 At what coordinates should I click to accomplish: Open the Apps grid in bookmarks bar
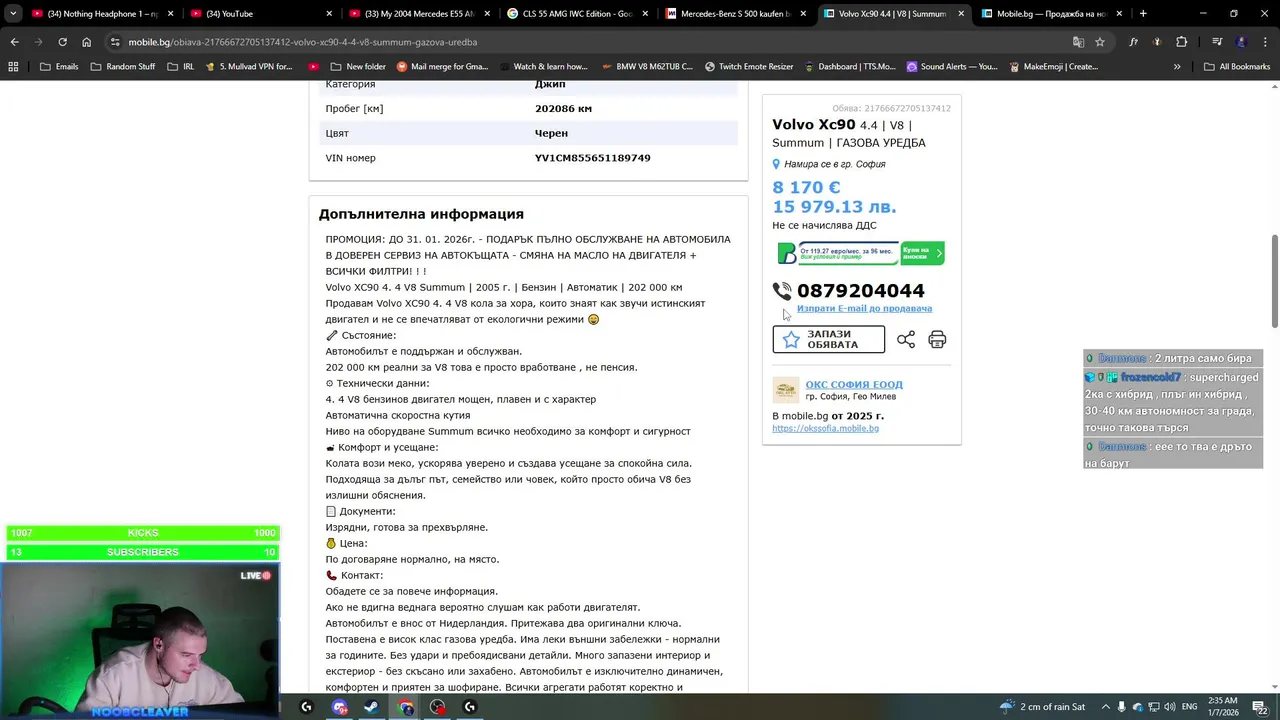tap(13, 67)
